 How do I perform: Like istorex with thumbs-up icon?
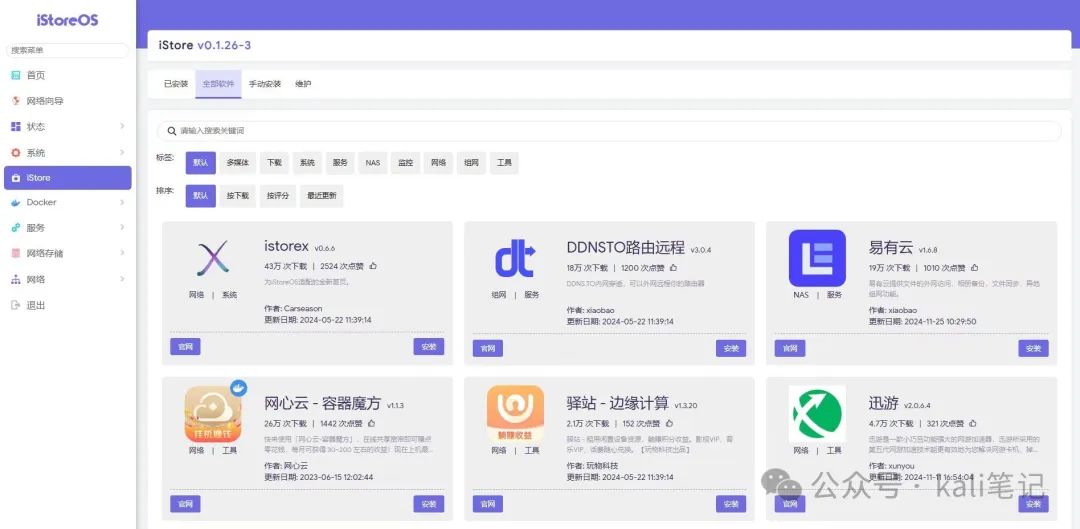tap(373, 266)
